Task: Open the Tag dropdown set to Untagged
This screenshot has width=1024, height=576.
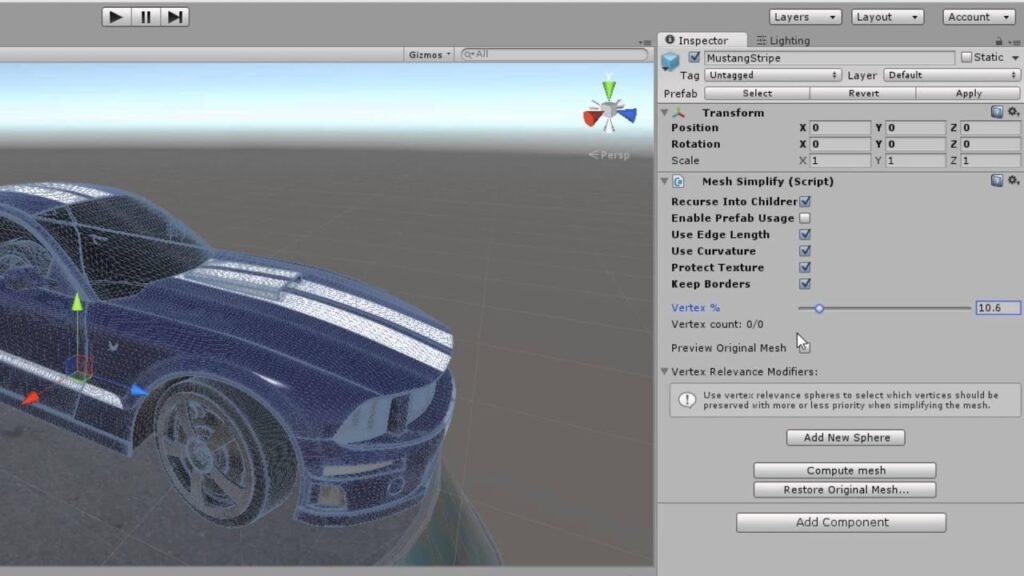Action: (772, 74)
